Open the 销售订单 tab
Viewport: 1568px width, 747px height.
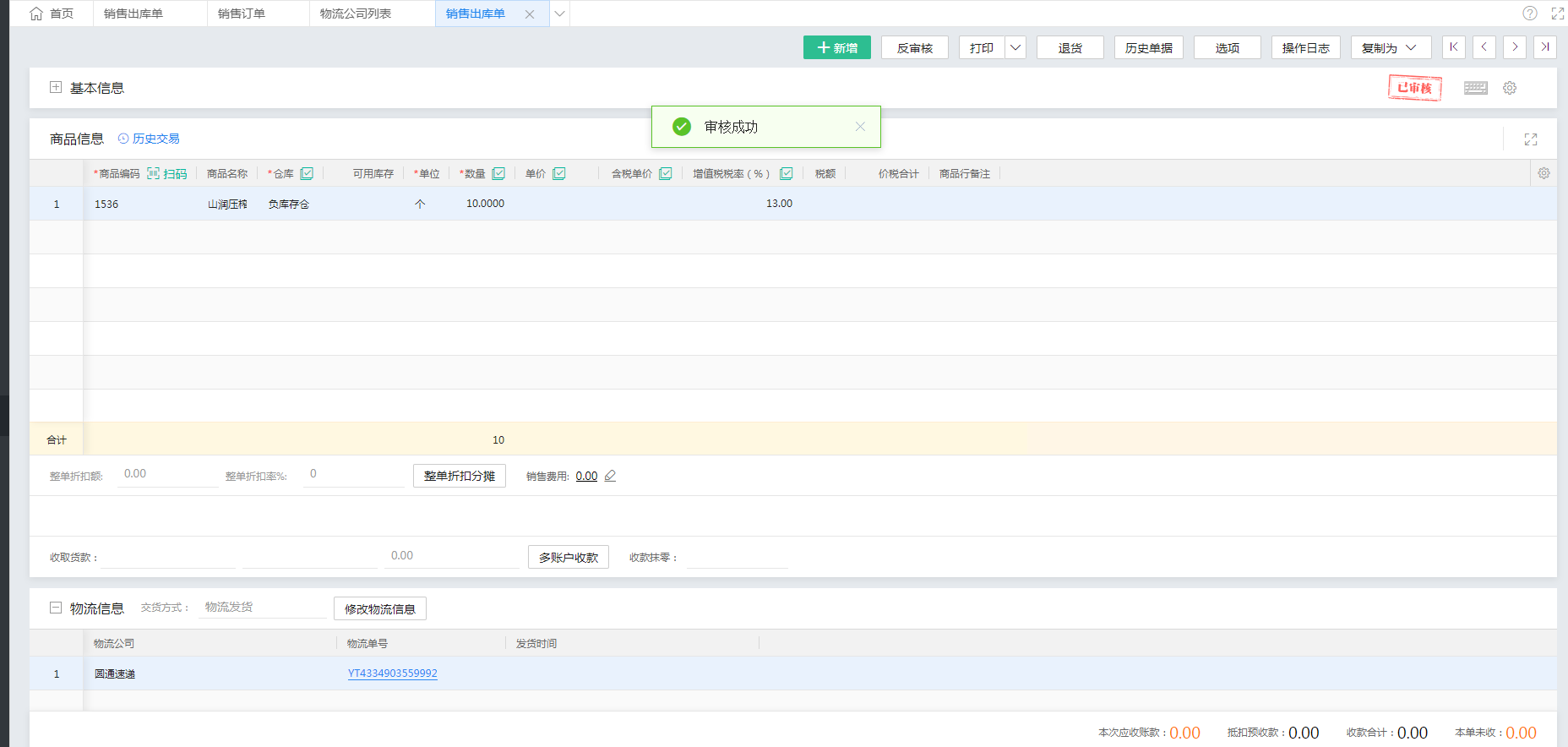[x=242, y=14]
